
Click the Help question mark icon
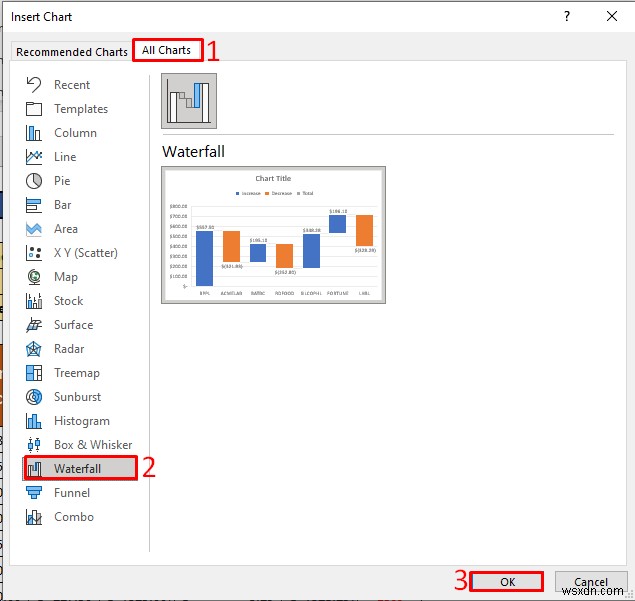(x=567, y=16)
